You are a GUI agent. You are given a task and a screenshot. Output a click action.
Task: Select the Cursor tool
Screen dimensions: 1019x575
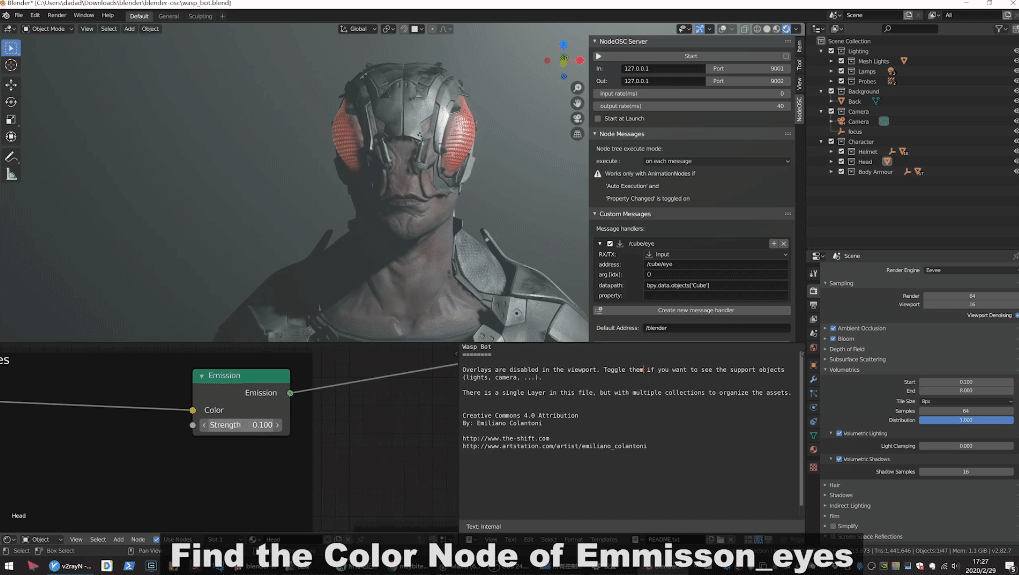click(x=11, y=65)
